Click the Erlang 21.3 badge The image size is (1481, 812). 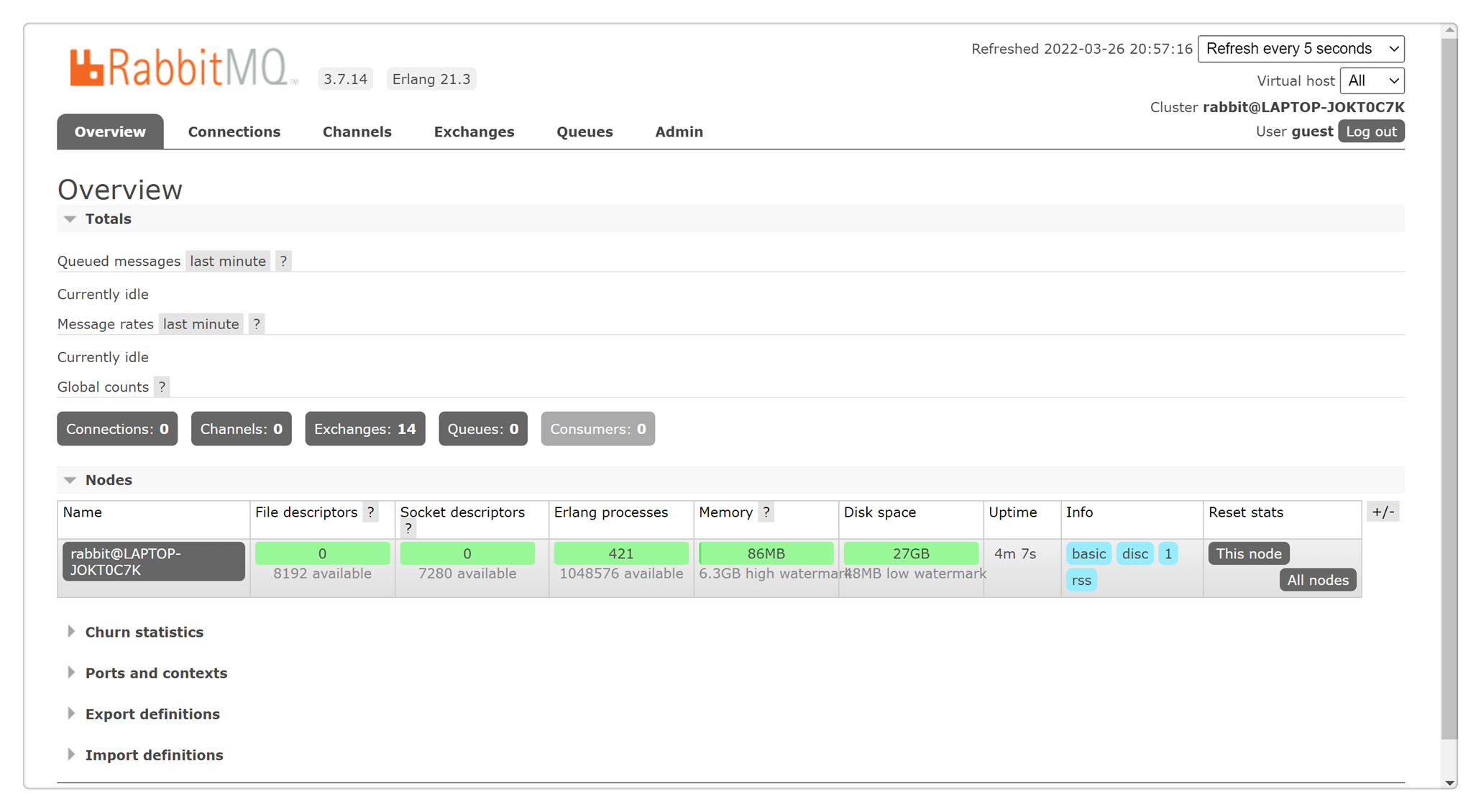431,79
